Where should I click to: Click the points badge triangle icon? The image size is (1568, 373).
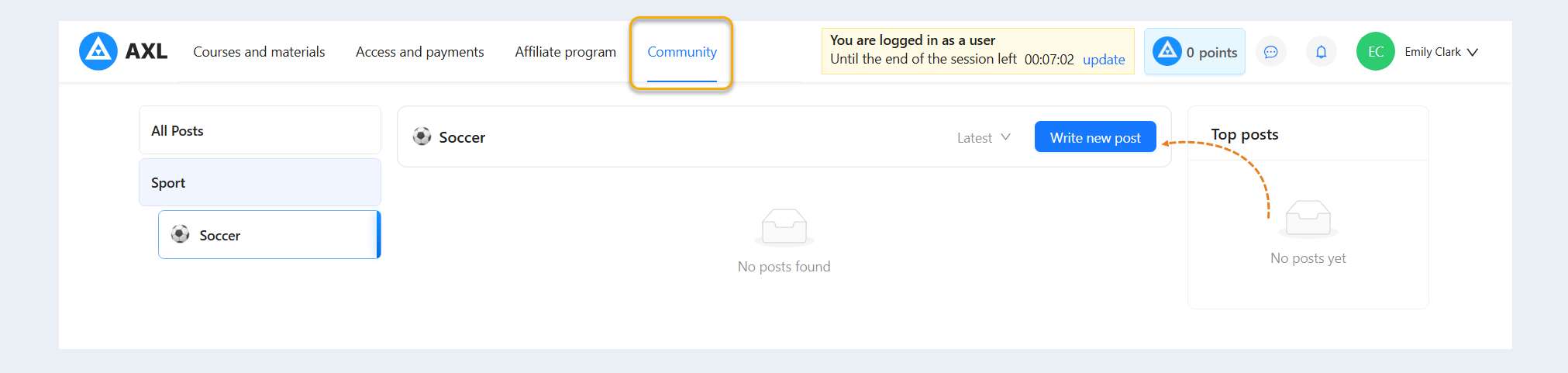coord(1167,51)
